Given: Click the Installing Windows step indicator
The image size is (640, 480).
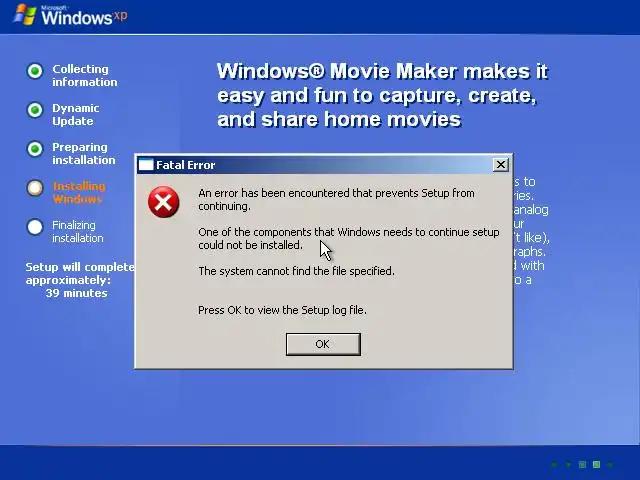Looking at the screenshot, I should (35, 188).
